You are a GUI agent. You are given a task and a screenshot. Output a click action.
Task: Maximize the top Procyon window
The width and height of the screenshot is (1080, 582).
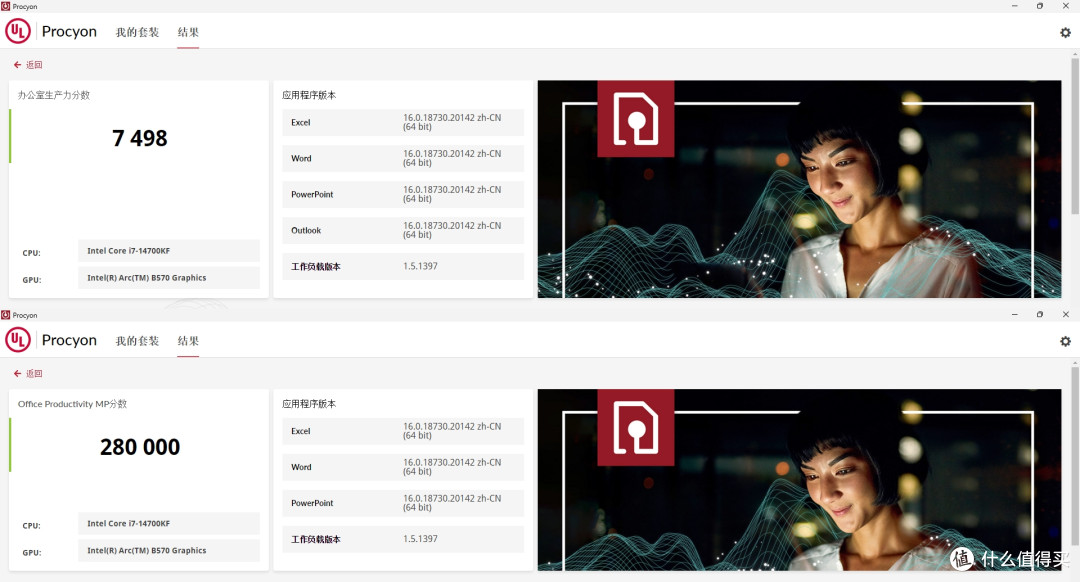(x=1039, y=6)
